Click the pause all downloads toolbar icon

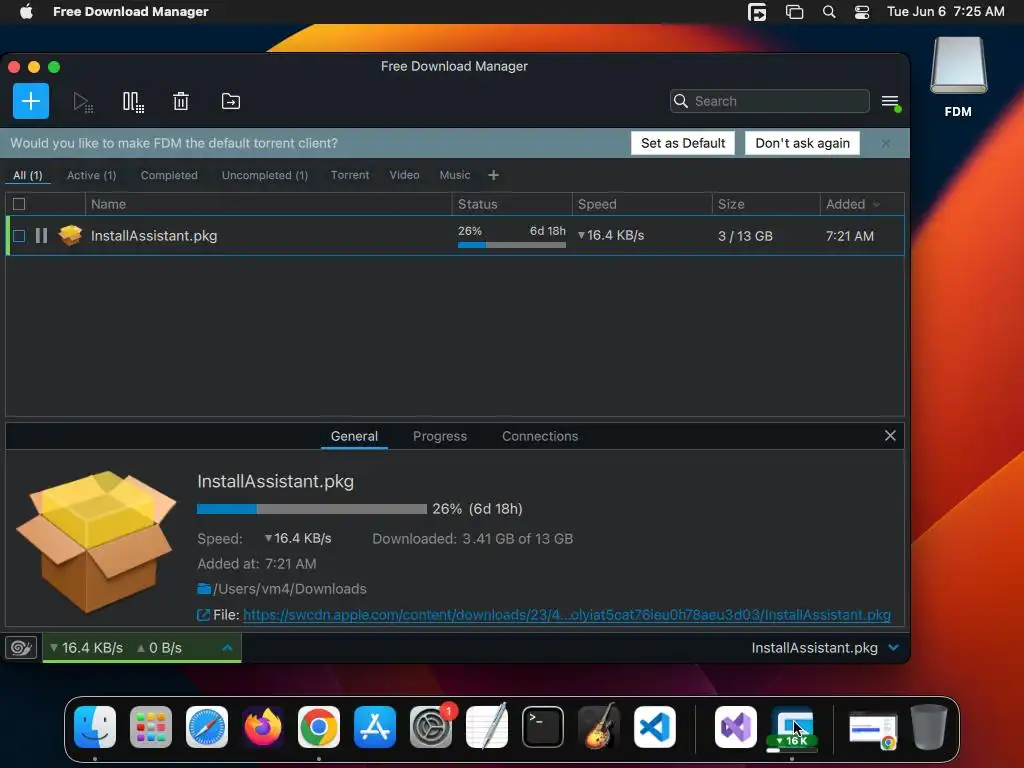(133, 102)
